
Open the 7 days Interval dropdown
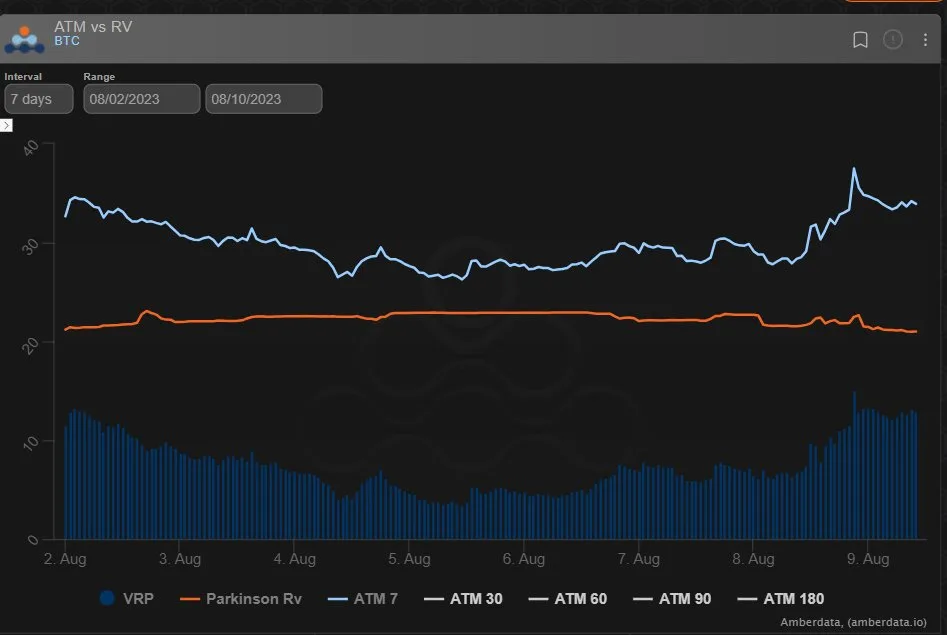point(39,98)
